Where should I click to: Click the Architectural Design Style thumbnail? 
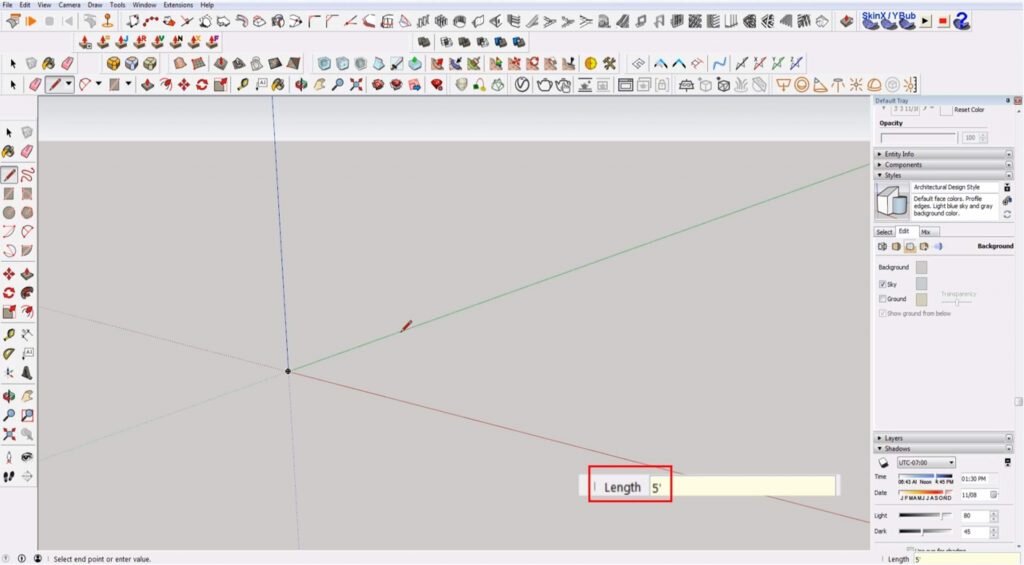[892, 201]
